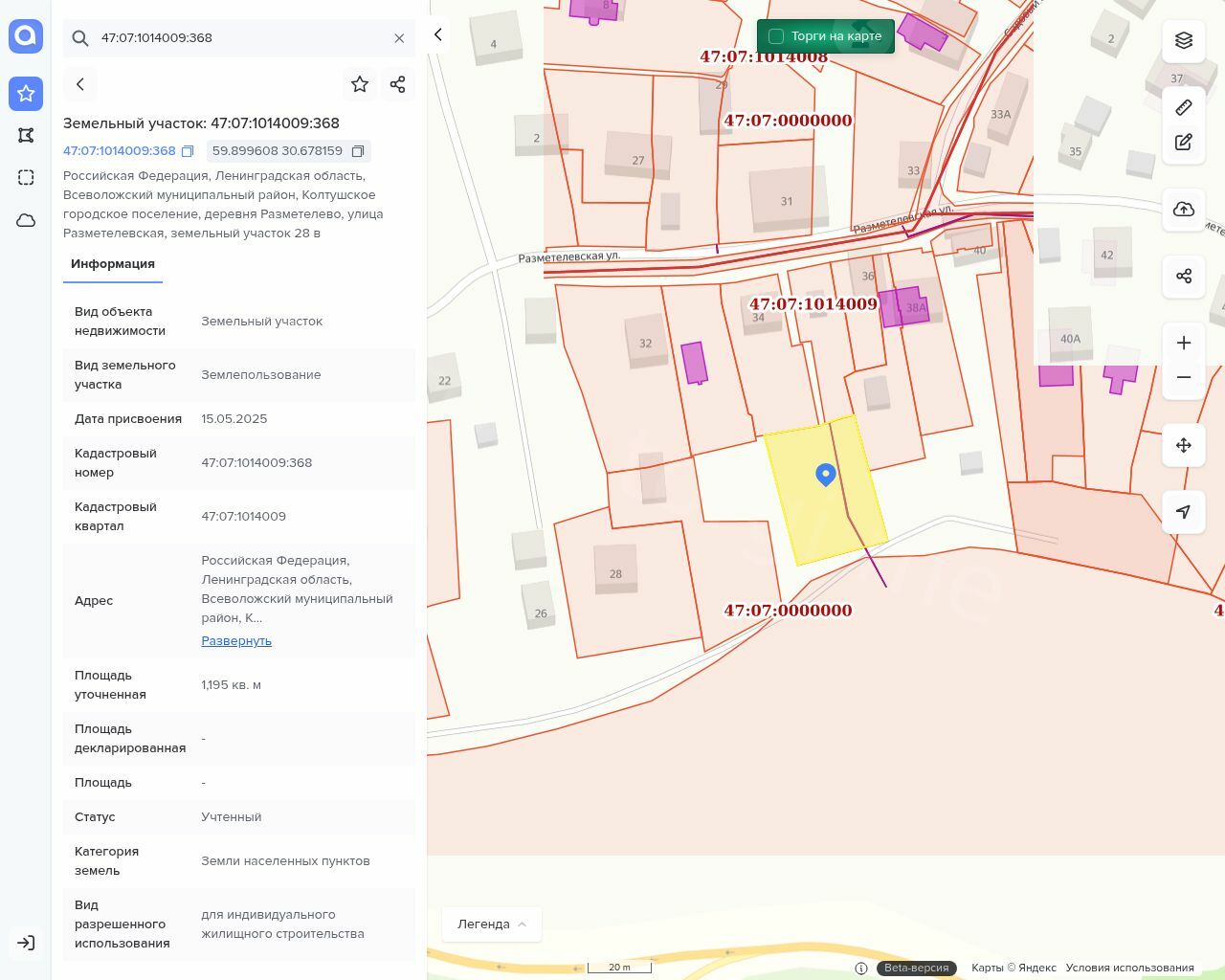Open the map layers panel
This screenshot has width=1225, height=980.
(x=1184, y=40)
